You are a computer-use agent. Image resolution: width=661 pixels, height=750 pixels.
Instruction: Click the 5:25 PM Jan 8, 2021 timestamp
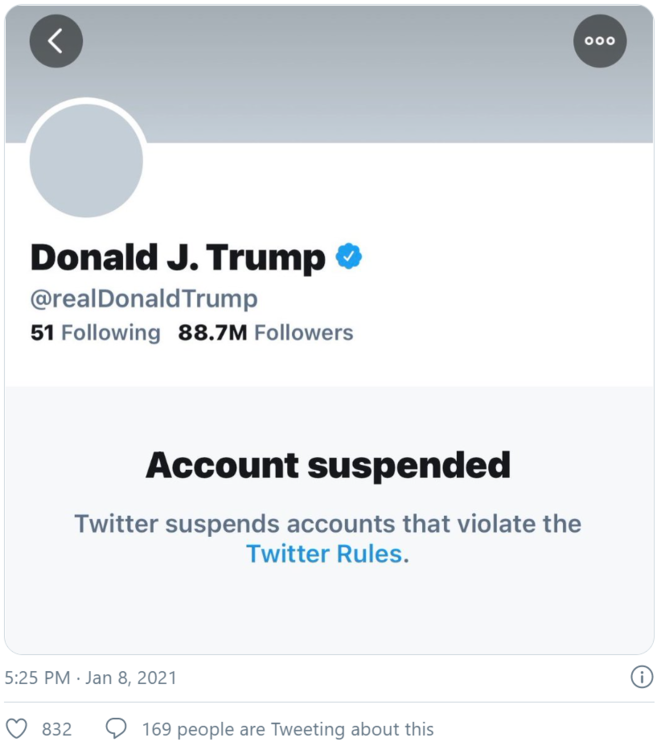(90, 677)
